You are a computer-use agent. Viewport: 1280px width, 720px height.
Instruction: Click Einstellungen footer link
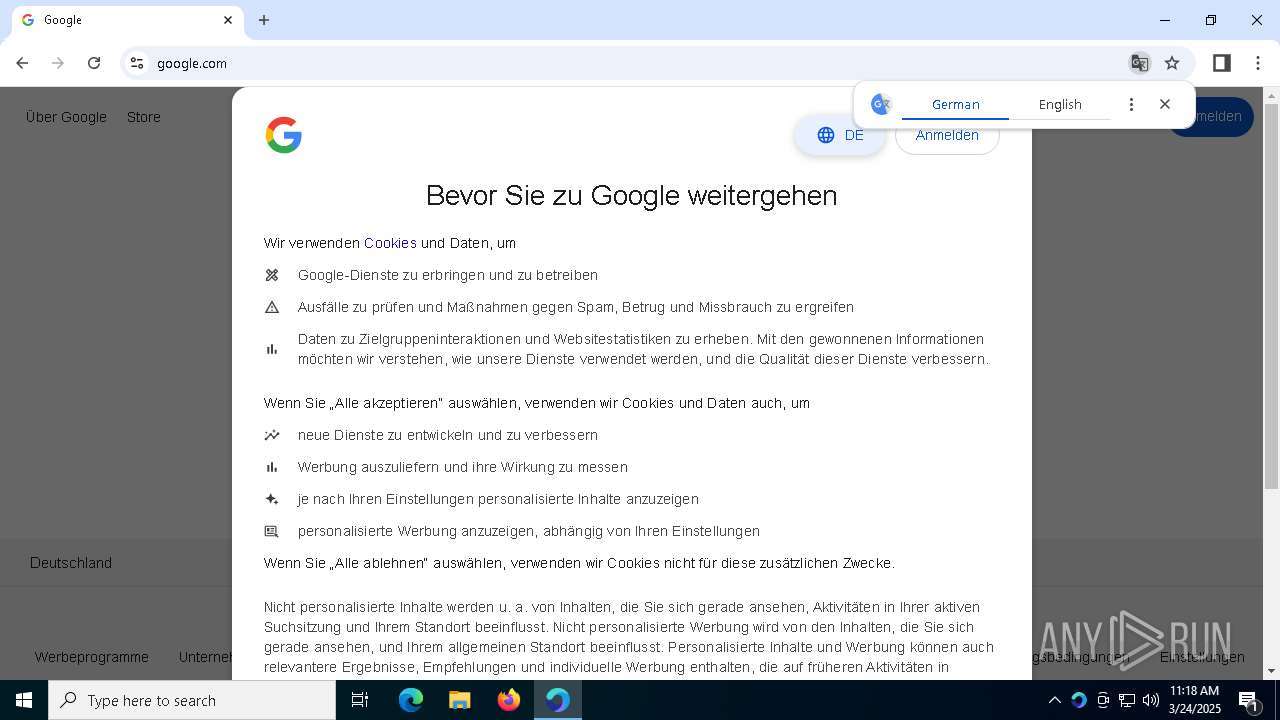coord(1202,657)
